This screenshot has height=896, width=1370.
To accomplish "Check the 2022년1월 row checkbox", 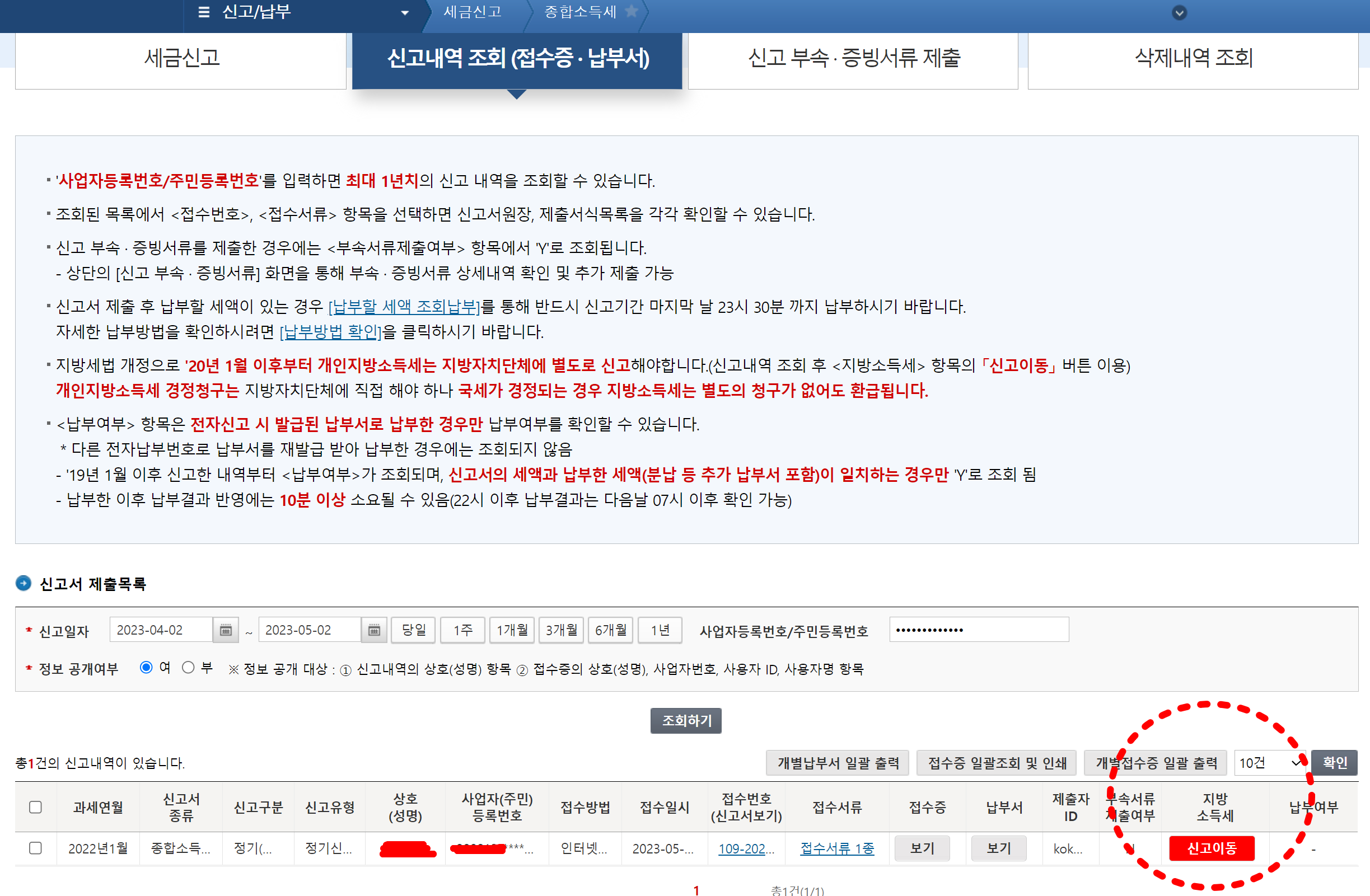I will pos(36,848).
